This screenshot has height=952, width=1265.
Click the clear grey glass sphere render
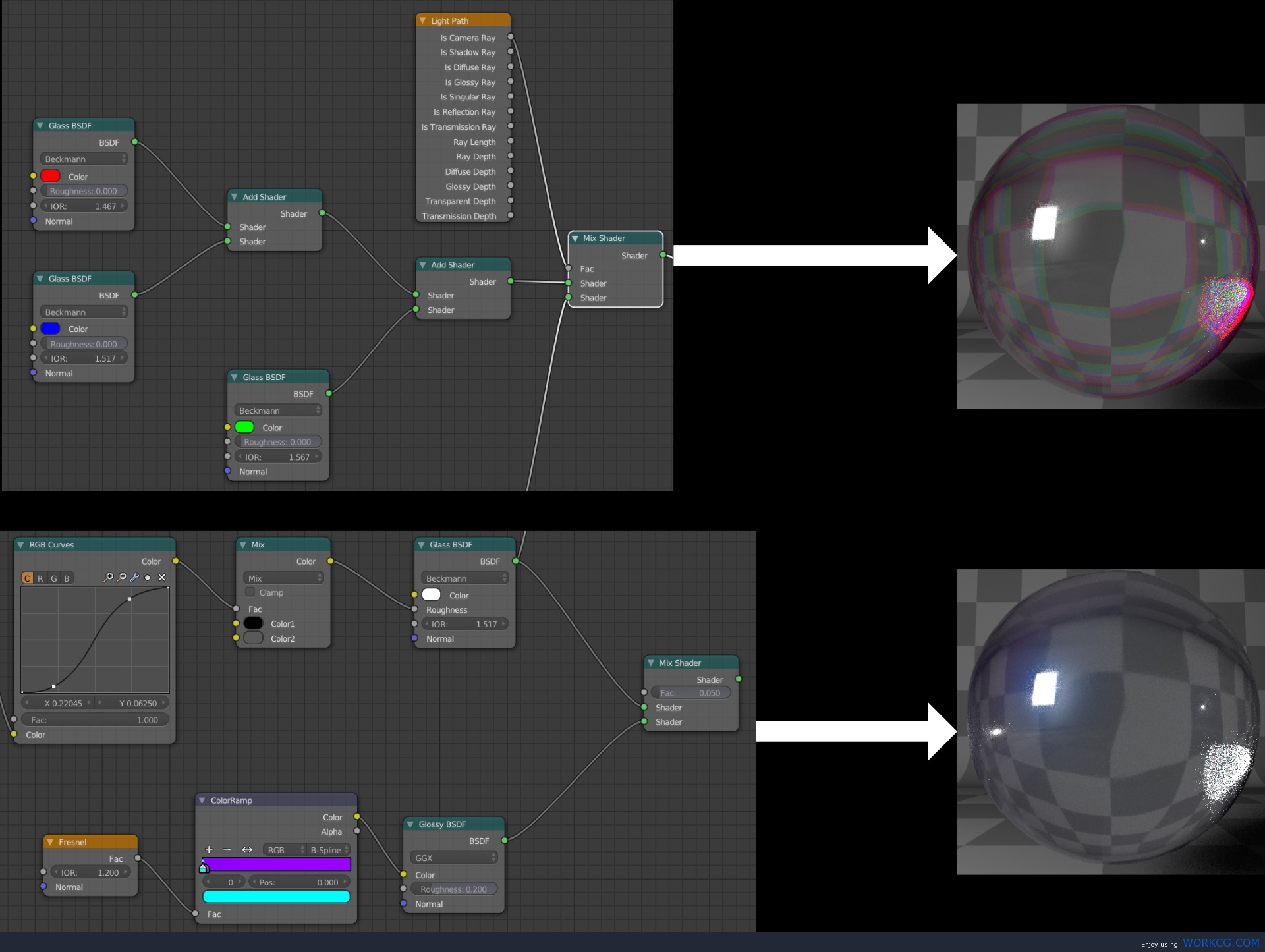(x=1111, y=722)
